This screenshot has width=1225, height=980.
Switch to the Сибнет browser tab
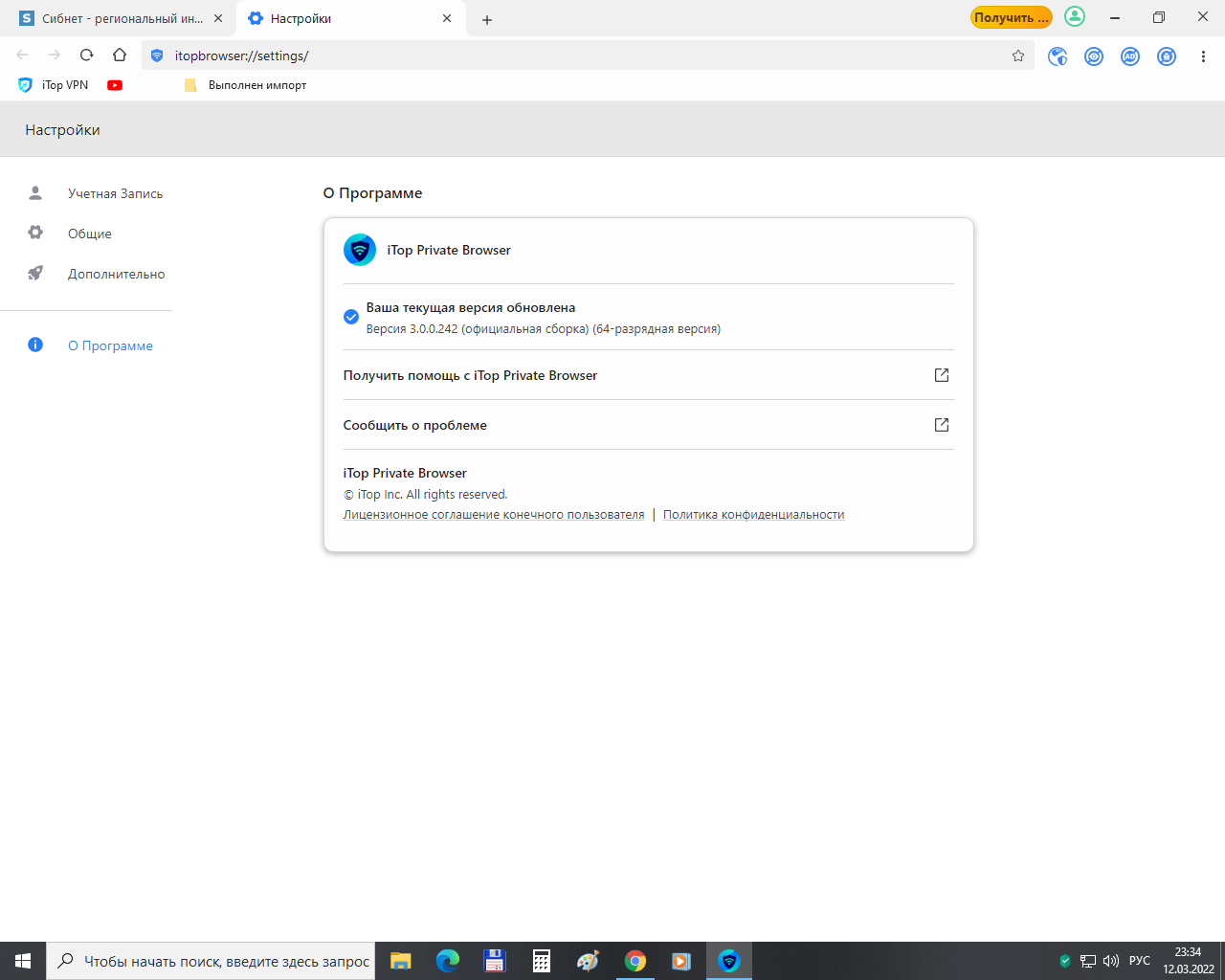click(x=122, y=18)
